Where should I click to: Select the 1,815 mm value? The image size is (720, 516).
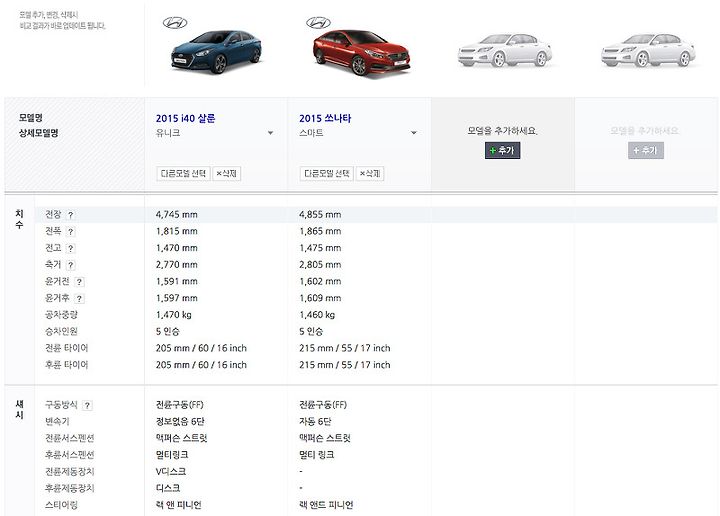pos(177,231)
